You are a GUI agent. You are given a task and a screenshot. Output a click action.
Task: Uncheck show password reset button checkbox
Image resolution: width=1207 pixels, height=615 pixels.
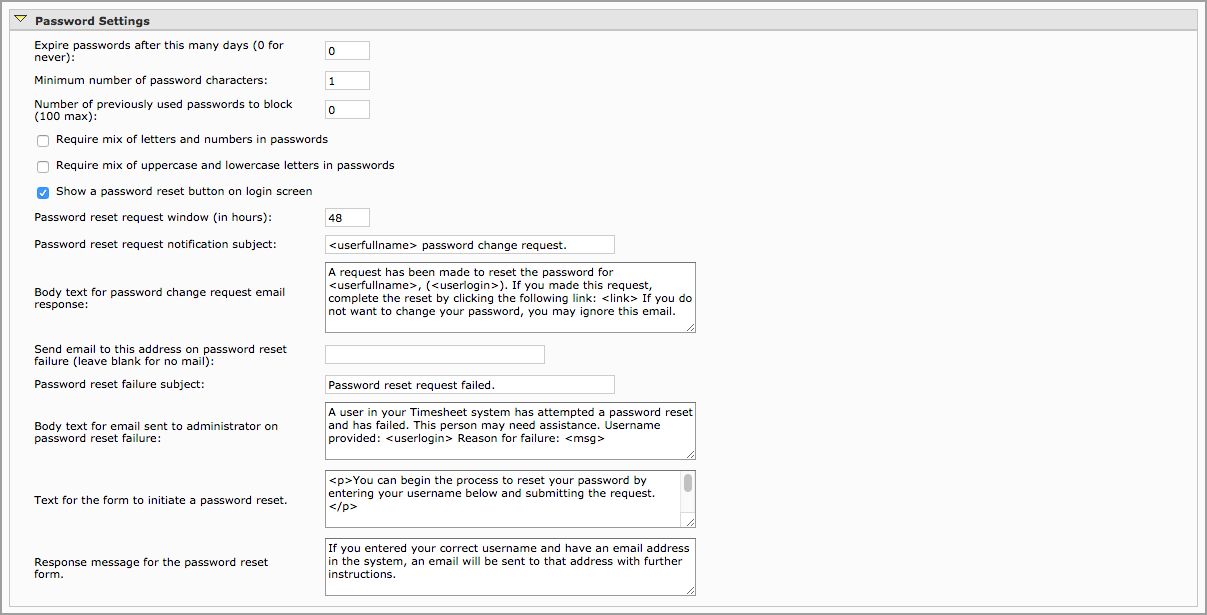[x=43, y=193]
